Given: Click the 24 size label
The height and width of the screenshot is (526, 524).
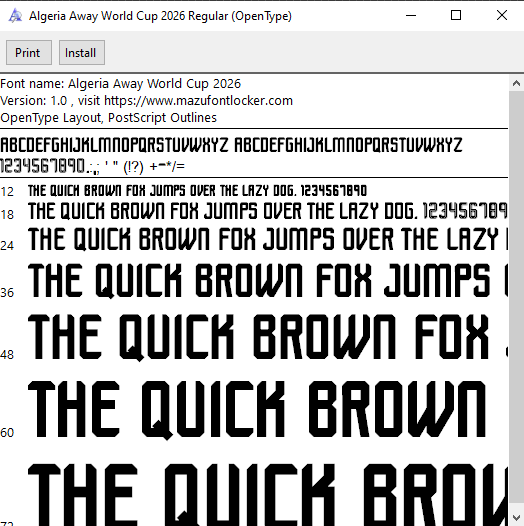Looking at the screenshot, I should pos(7,246).
